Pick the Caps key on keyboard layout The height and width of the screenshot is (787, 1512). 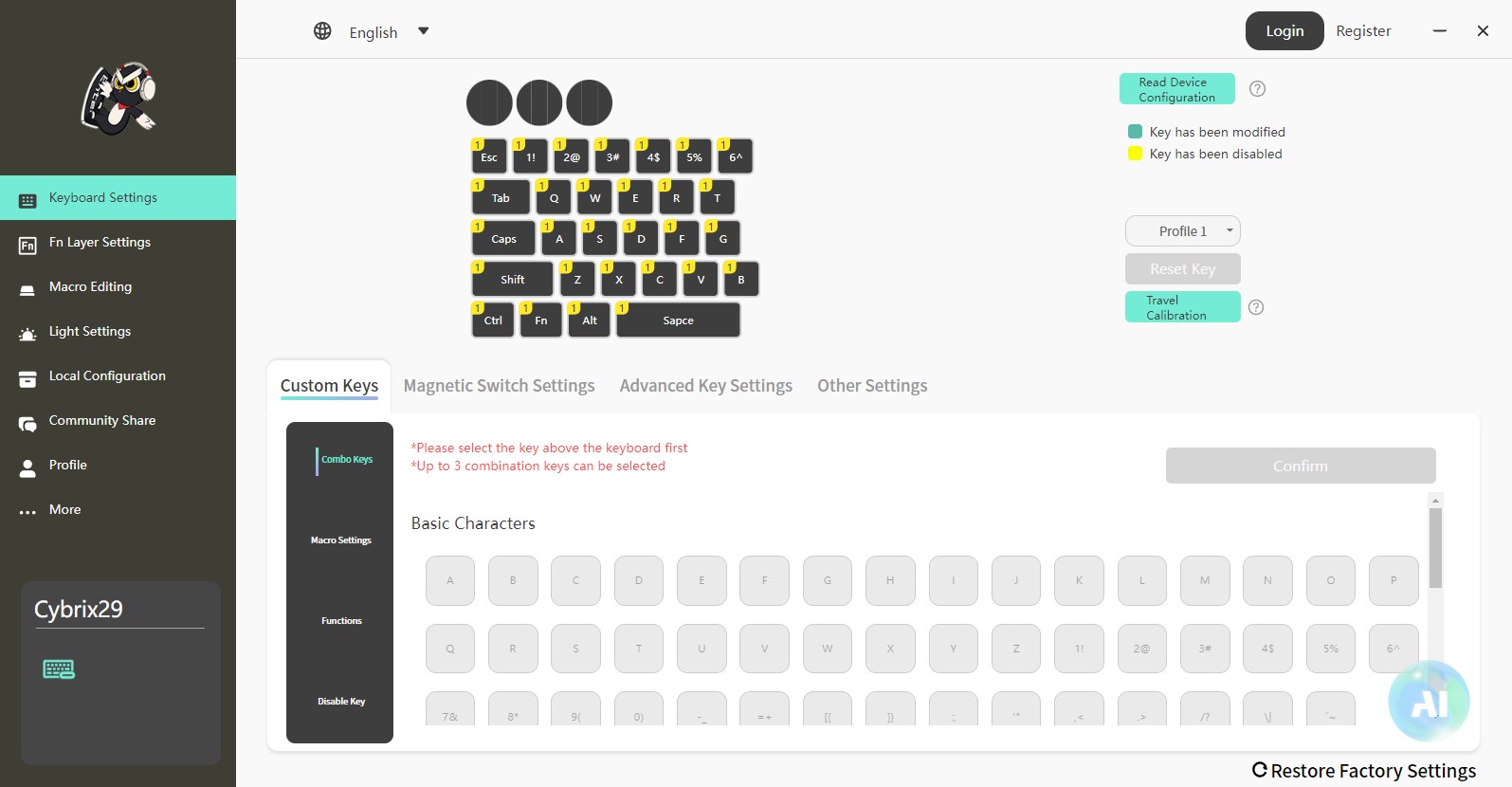click(503, 238)
